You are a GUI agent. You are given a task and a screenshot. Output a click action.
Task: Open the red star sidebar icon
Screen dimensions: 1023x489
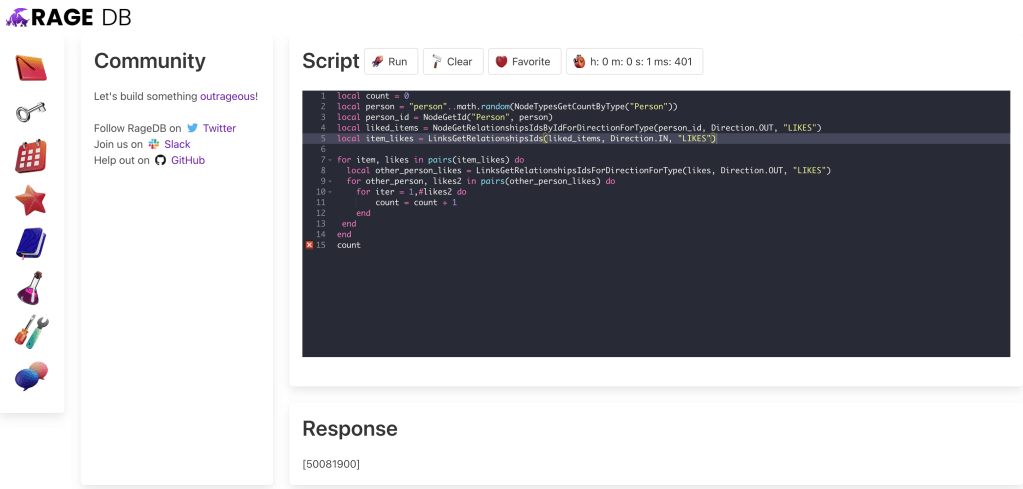[31, 200]
